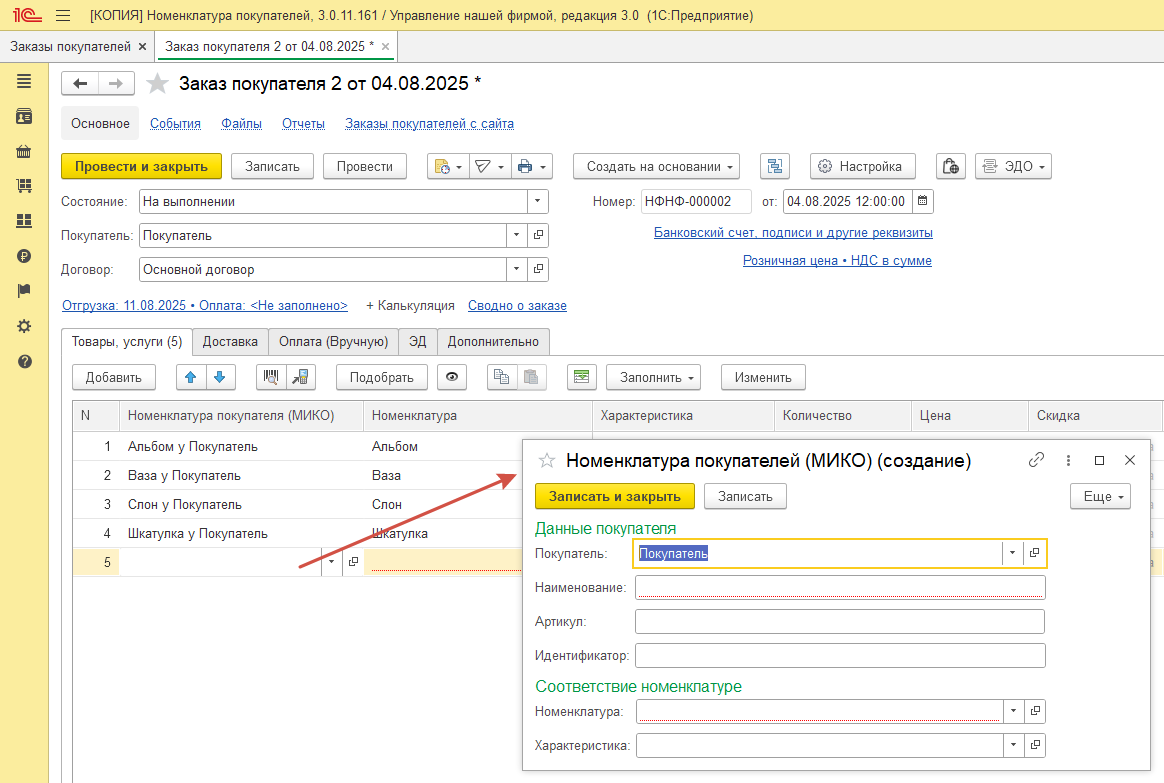Get a link using the chain icon in the dialog
The width and height of the screenshot is (1164, 783).
click(1036, 460)
